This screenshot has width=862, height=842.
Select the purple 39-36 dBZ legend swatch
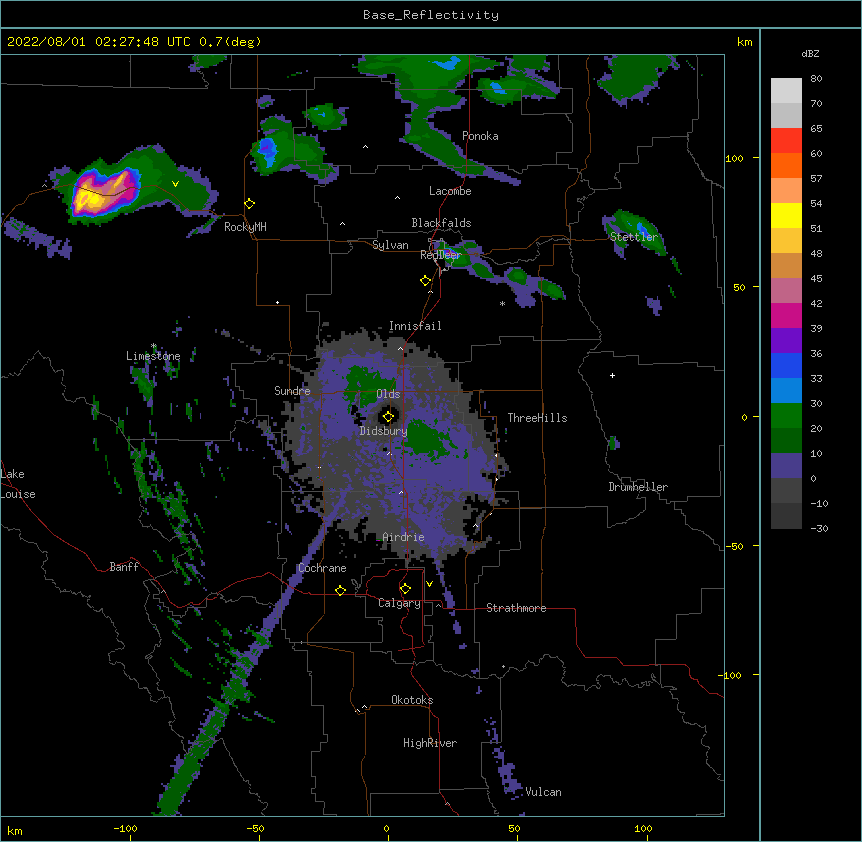click(x=786, y=341)
